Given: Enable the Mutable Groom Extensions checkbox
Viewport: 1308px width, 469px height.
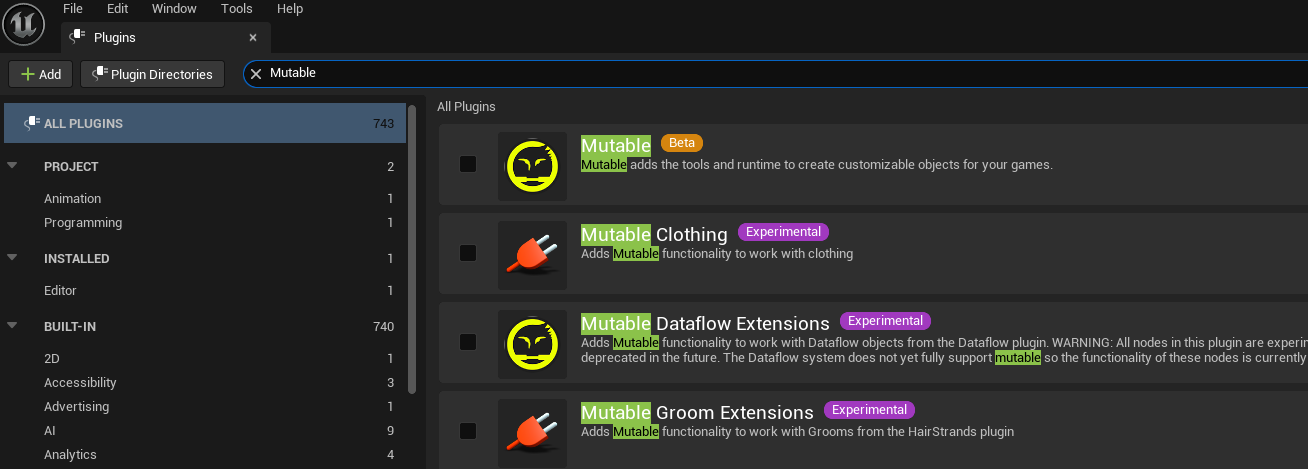Looking at the screenshot, I should [468, 431].
